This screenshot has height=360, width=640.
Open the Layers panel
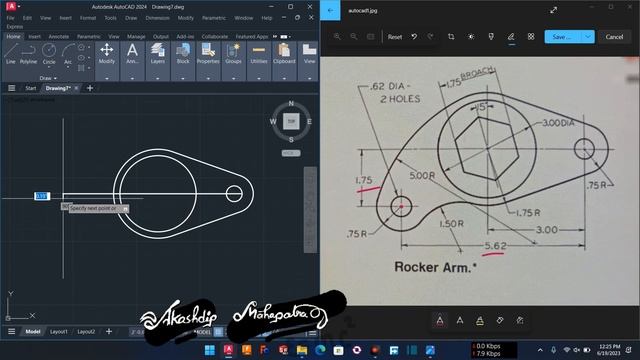tap(158, 53)
